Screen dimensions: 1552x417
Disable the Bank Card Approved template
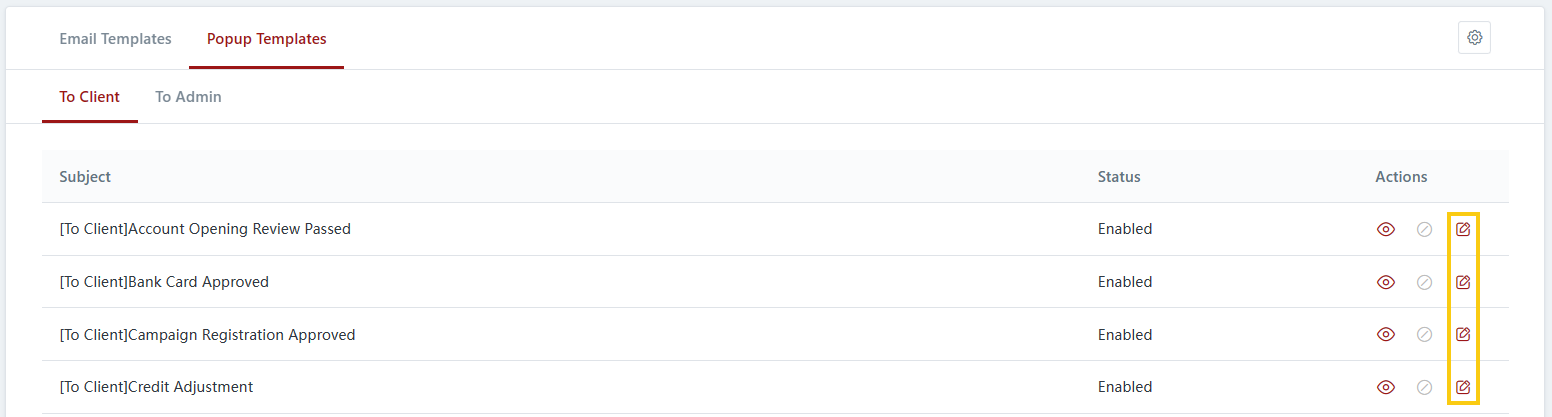[1425, 282]
